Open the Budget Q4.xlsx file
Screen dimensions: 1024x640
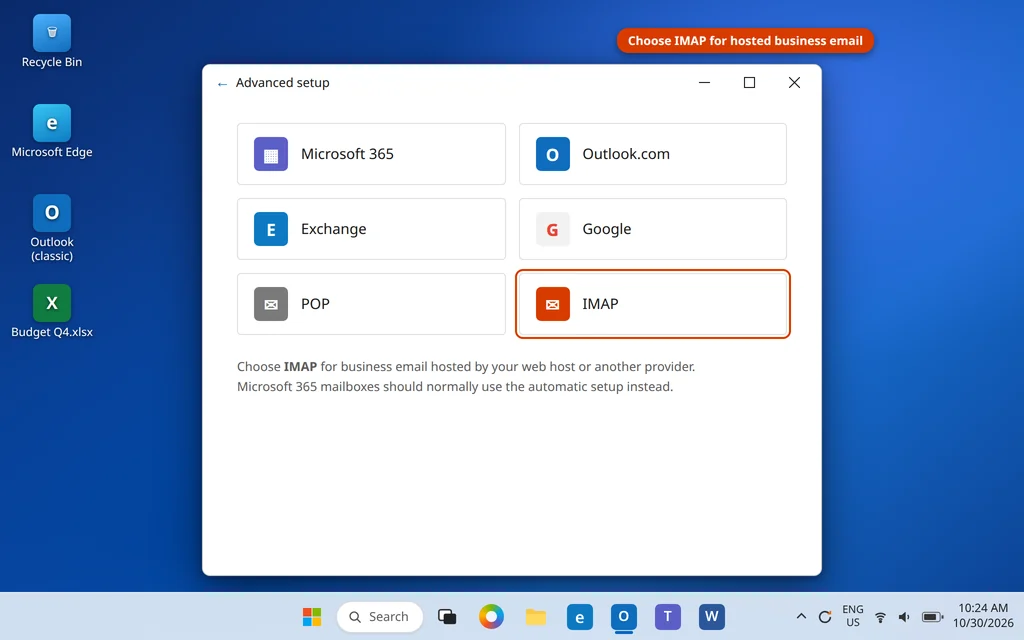[x=52, y=312]
